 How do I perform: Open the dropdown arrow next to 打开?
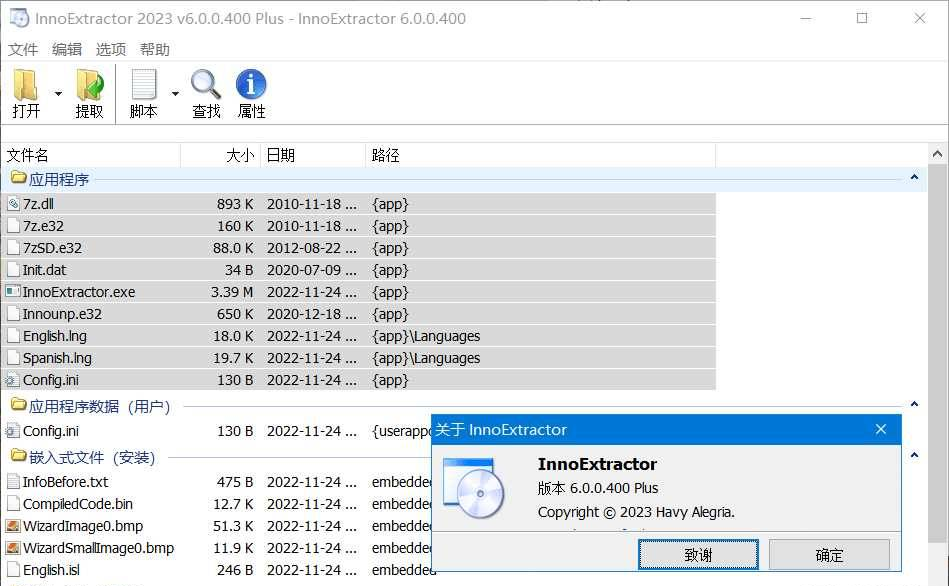pos(58,93)
